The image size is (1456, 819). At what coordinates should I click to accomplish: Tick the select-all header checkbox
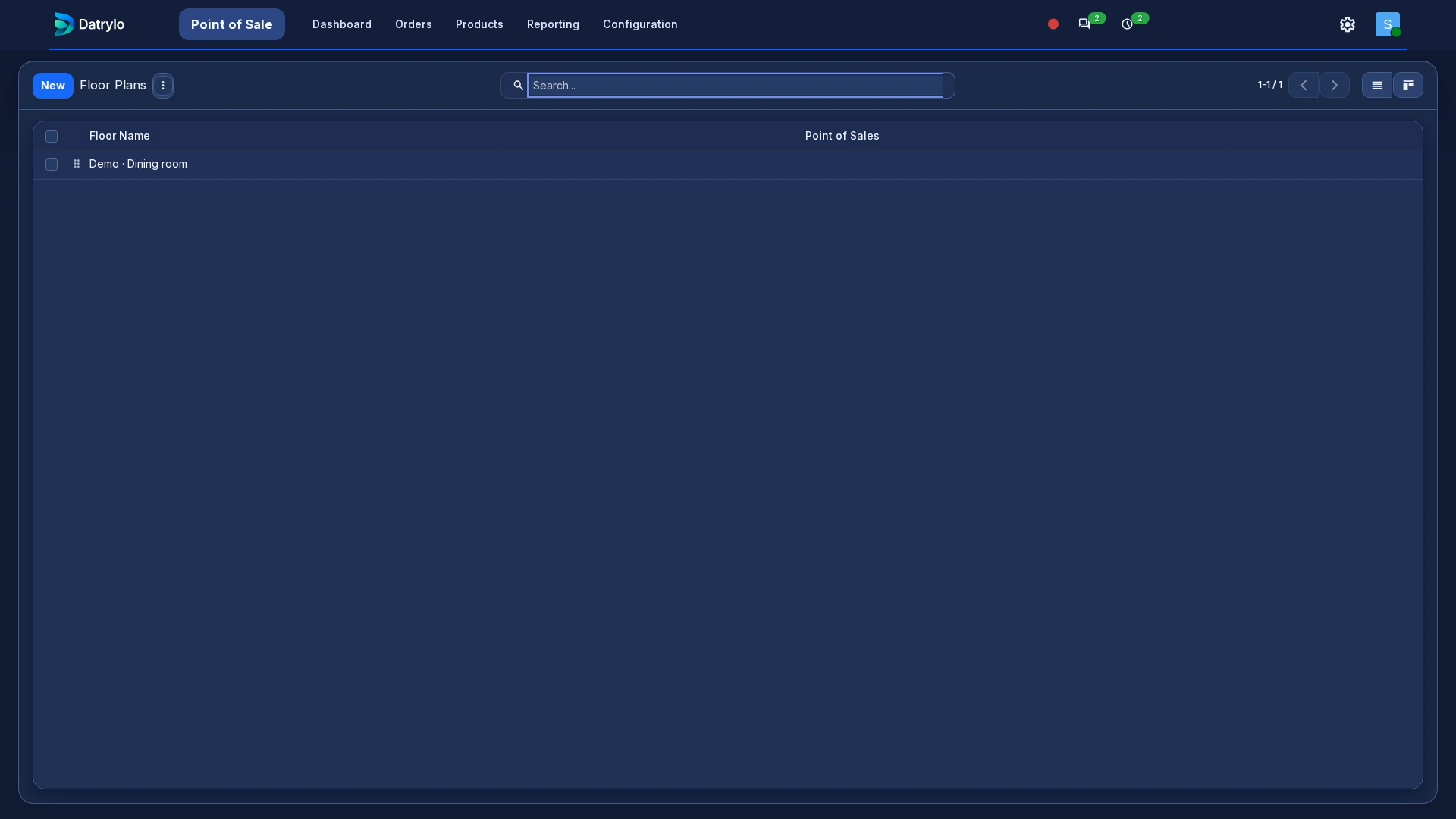pyautogui.click(x=52, y=136)
